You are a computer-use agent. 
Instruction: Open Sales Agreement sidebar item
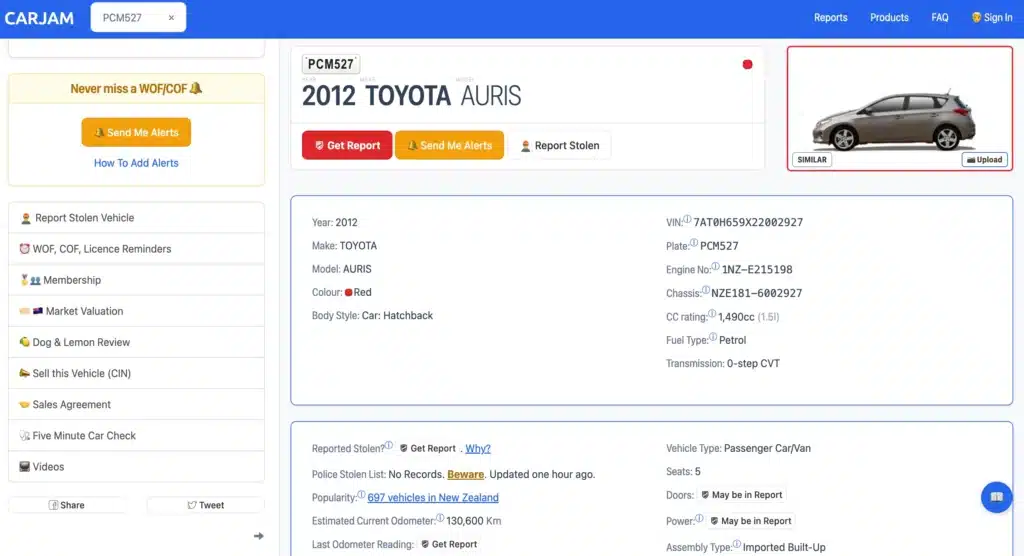(x=136, y=404)
